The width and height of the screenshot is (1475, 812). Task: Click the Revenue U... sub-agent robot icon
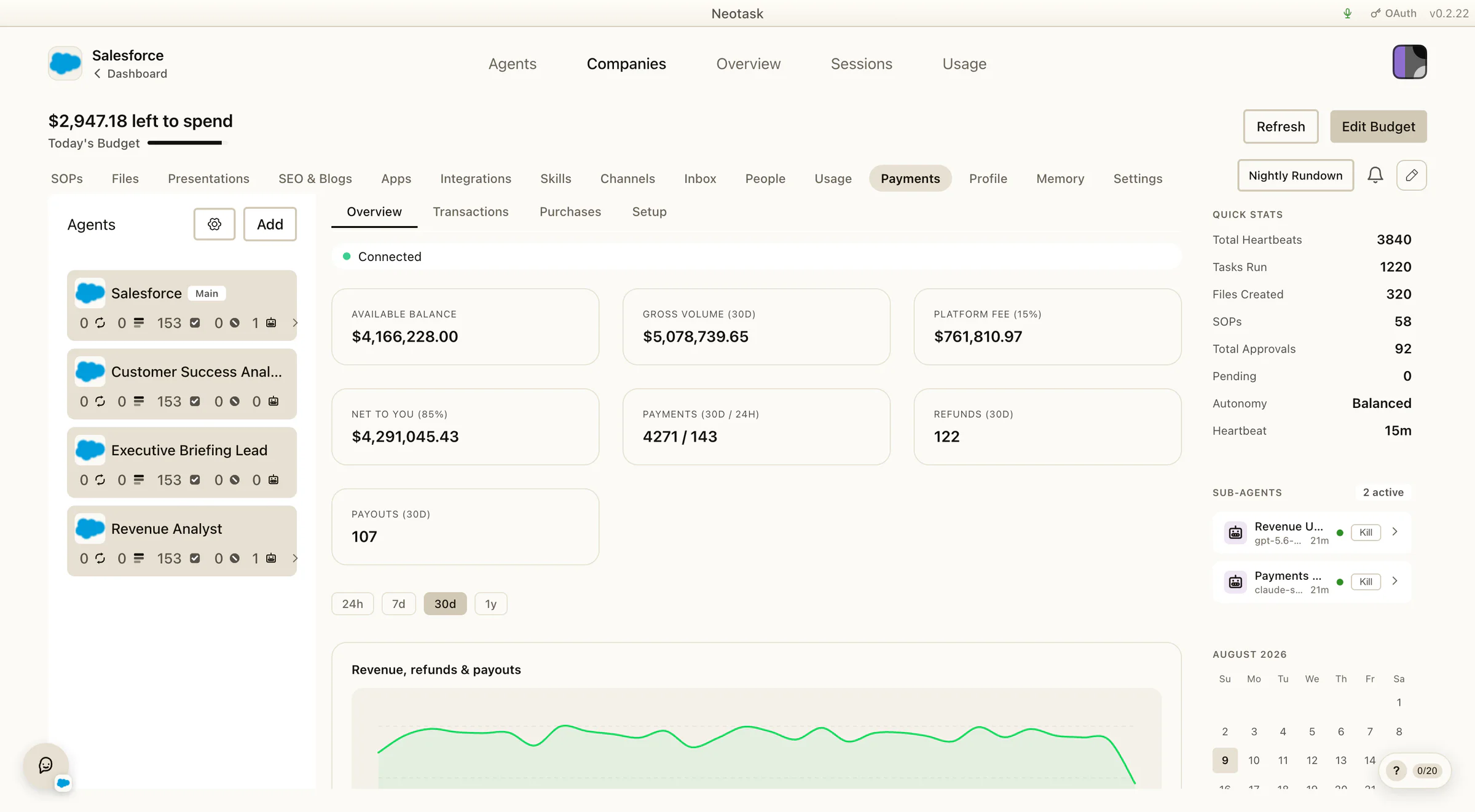pyautogui.click(x=1235, y=533)
